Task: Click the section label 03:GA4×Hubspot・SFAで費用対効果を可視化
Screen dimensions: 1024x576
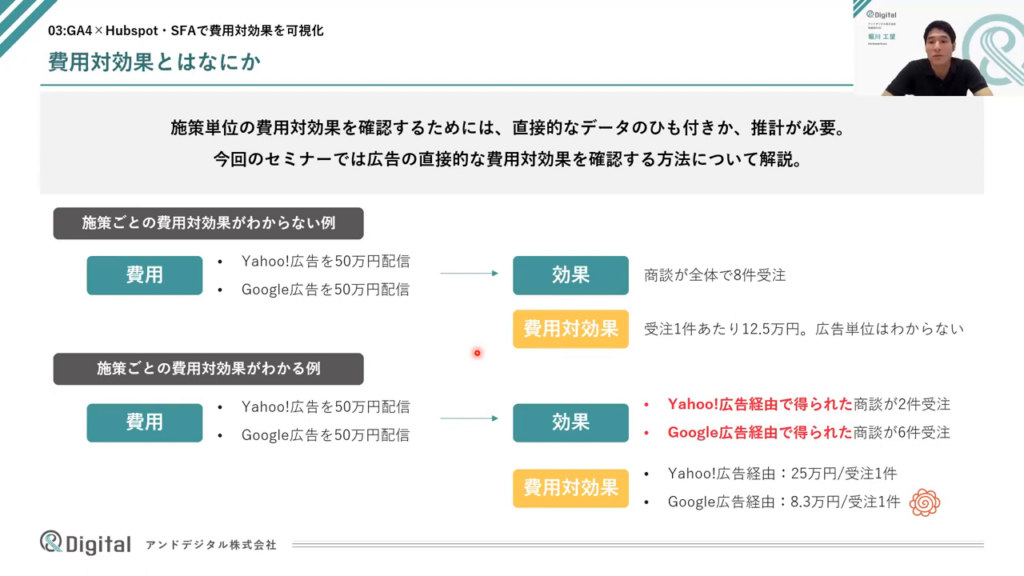Action: 185,31
